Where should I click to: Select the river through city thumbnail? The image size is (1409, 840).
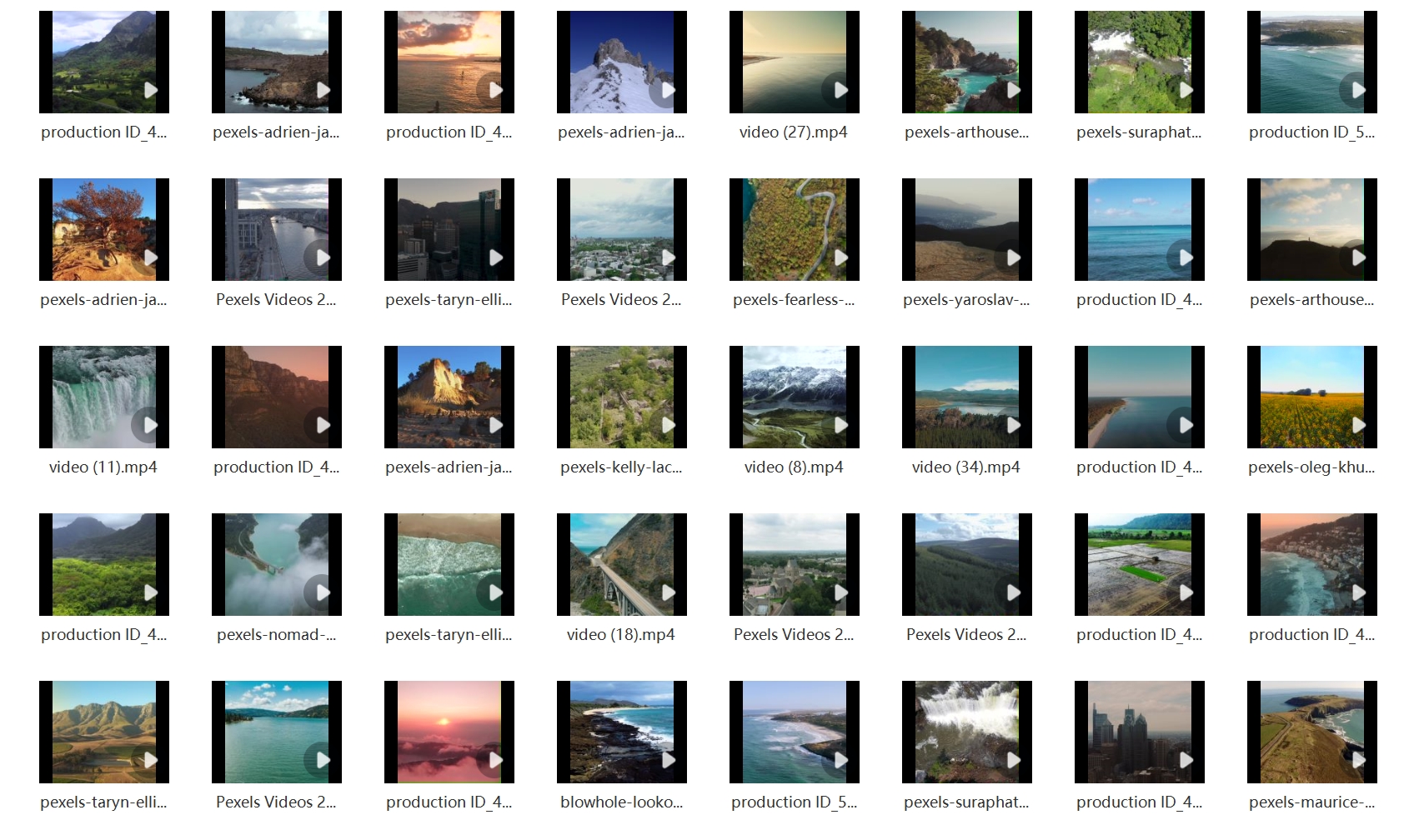277,229
